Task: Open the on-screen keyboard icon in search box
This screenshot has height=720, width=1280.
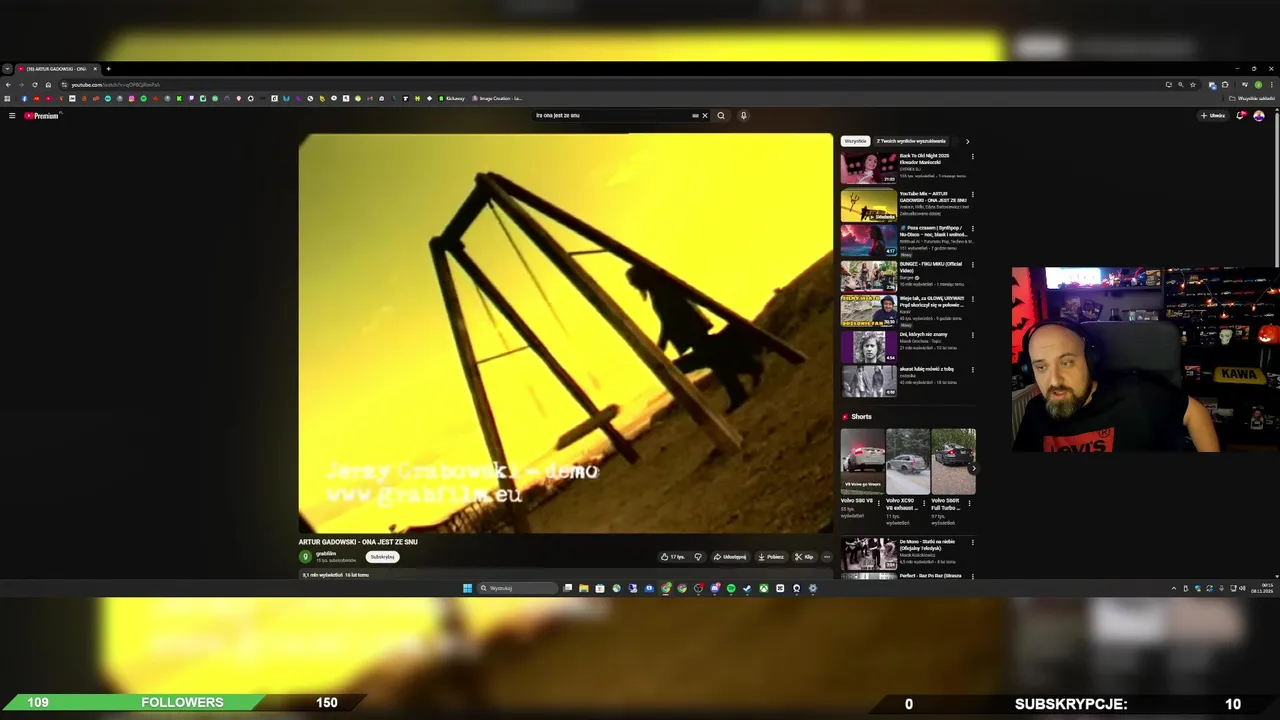Action: point(695,115)
